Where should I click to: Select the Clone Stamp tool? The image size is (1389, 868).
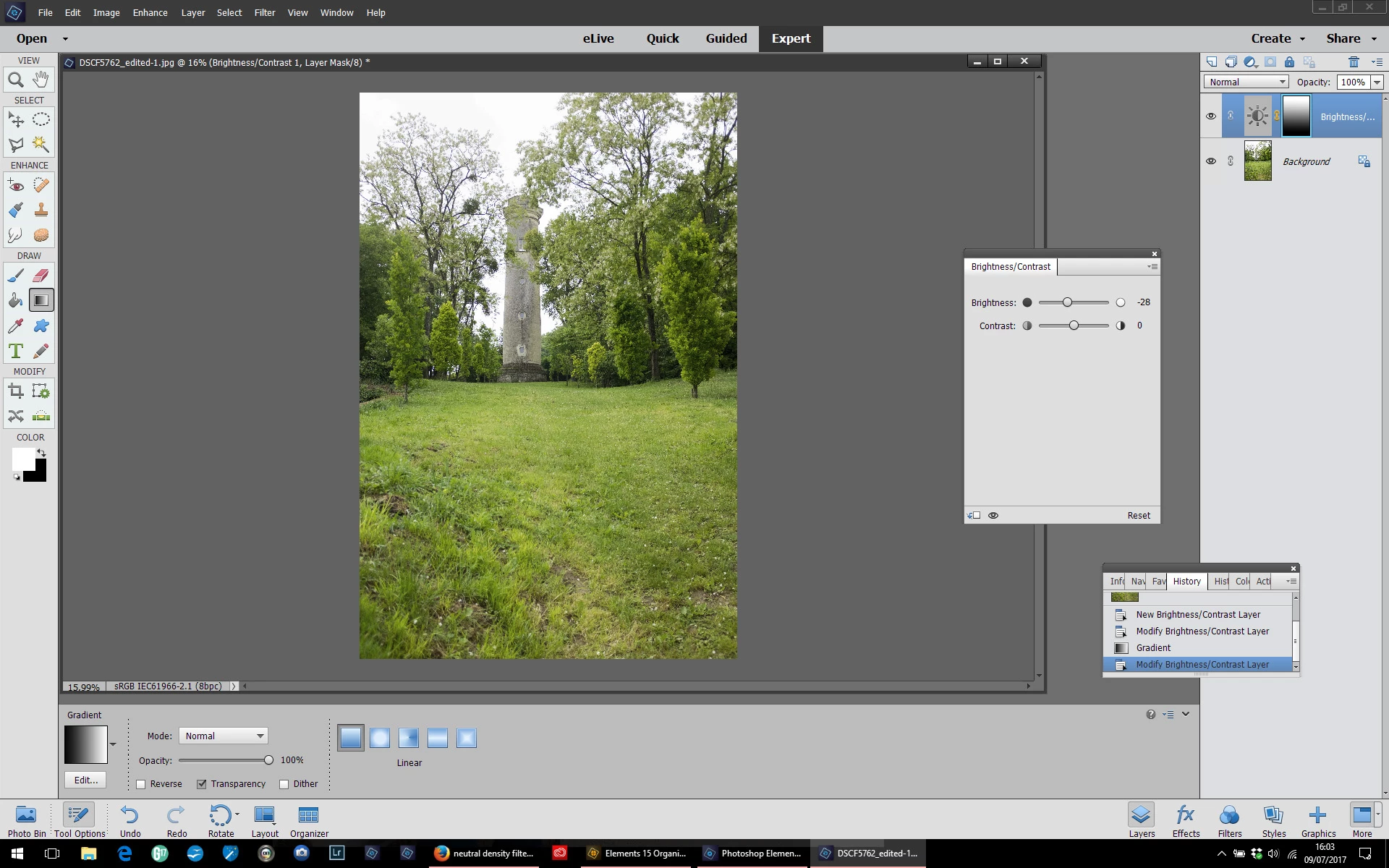coord(41,210)
